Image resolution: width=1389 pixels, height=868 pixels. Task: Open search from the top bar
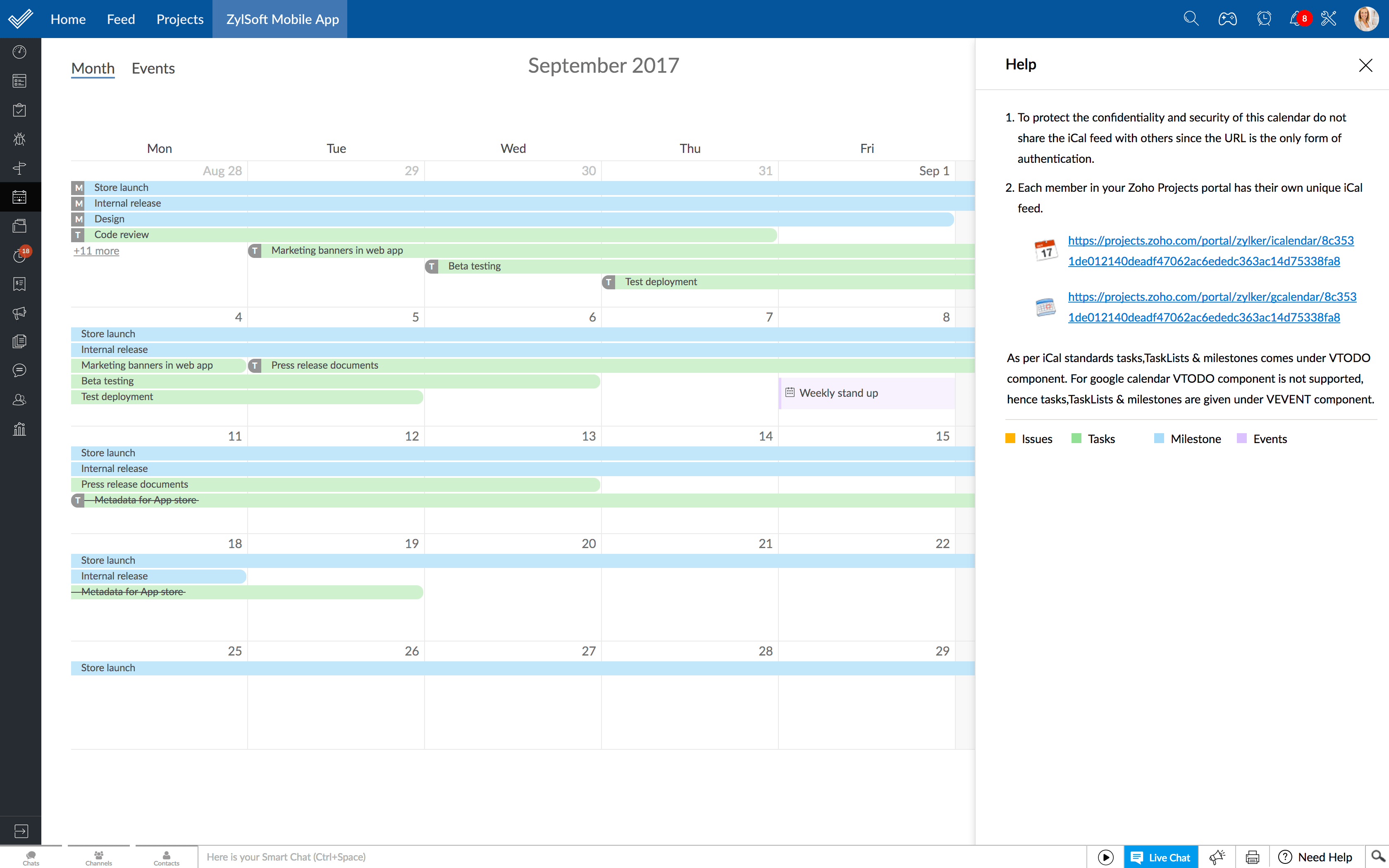(x=1191, y=18)
